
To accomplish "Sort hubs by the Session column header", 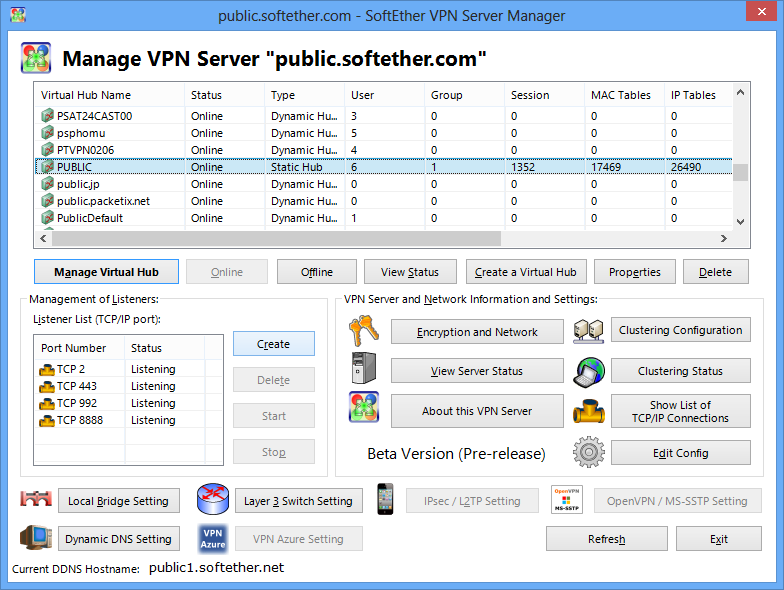I will pyautogui.click(x=544, y=95).
